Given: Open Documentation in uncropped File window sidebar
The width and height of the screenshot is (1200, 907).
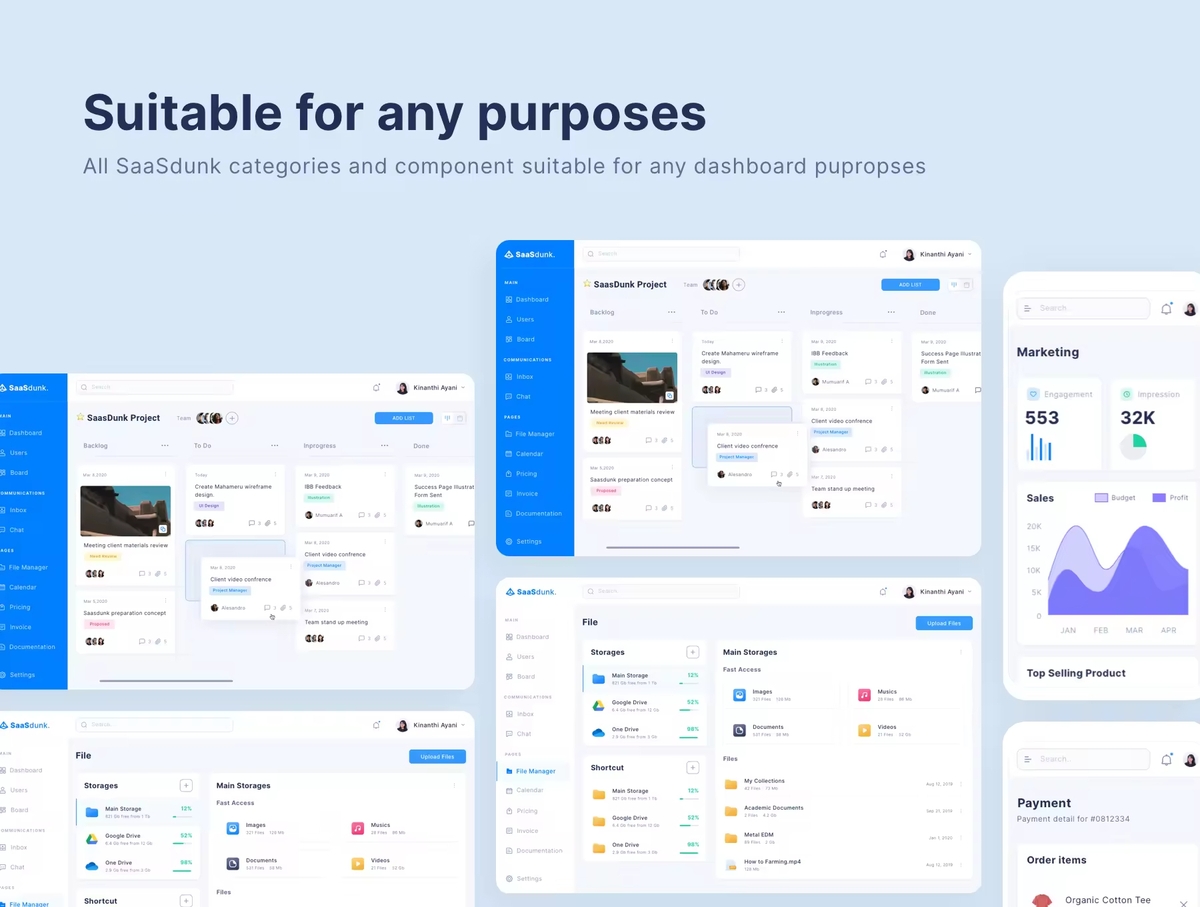Looking at the screenshot, I should (x=538, y=851).
